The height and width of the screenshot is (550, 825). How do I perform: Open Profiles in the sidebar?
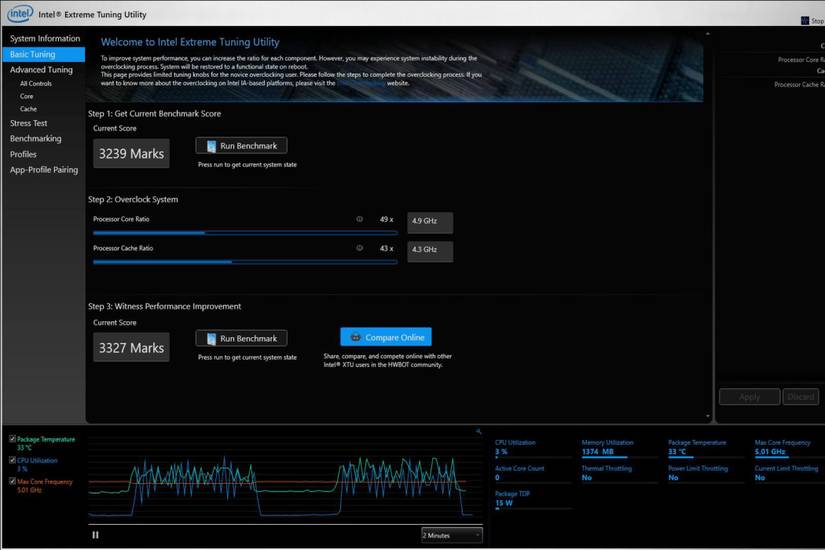point(23,154)
